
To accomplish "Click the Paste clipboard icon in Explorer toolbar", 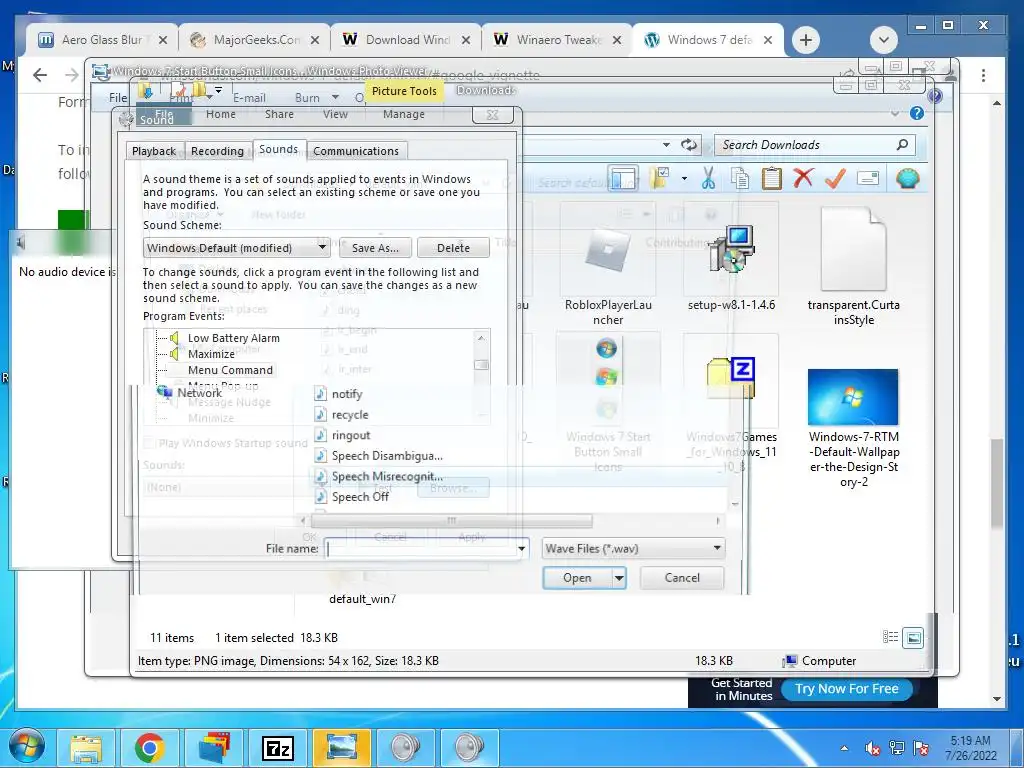I will 771,178.
